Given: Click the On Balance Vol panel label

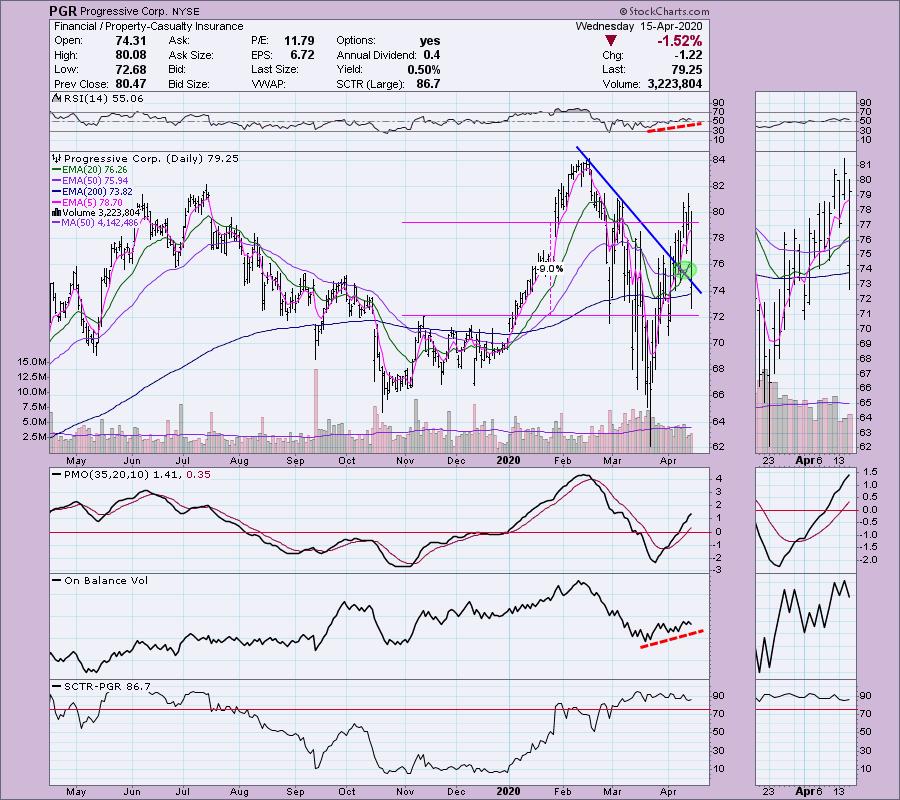Looking at the screenshot, I should [x=106, y=581].
